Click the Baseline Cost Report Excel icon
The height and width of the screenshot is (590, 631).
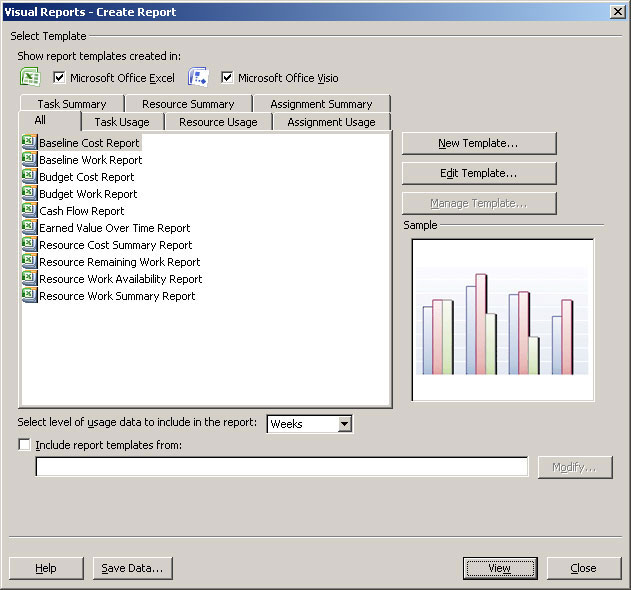[29, 143]
